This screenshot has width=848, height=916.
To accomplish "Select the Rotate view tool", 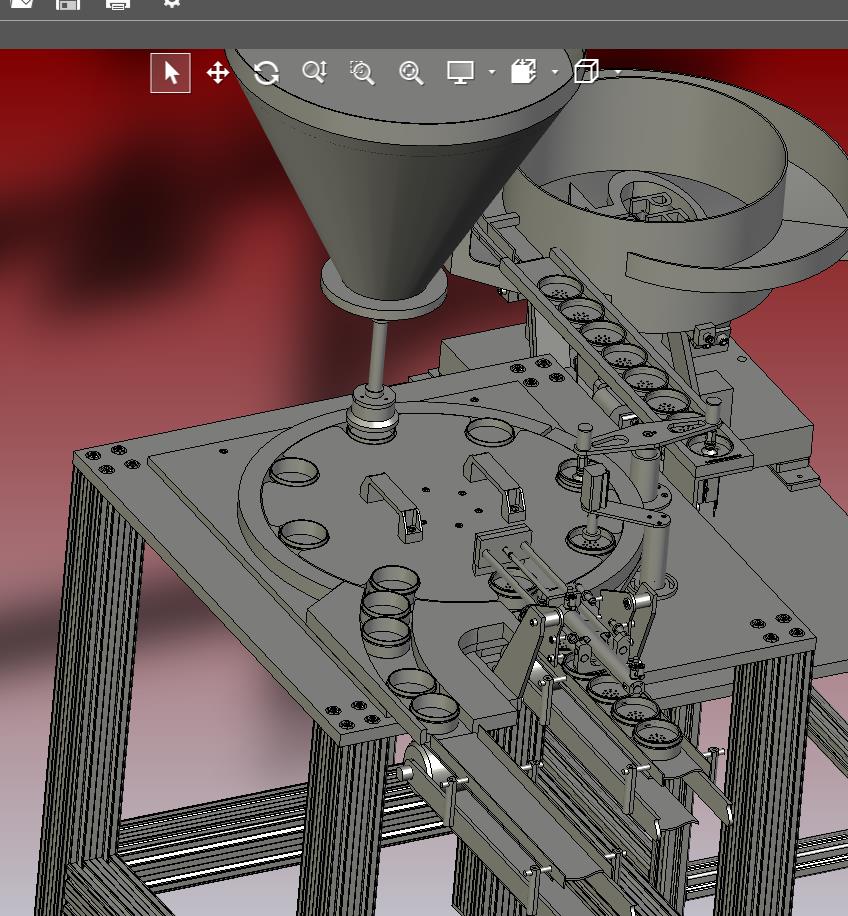I will click(x=266, y=73).
